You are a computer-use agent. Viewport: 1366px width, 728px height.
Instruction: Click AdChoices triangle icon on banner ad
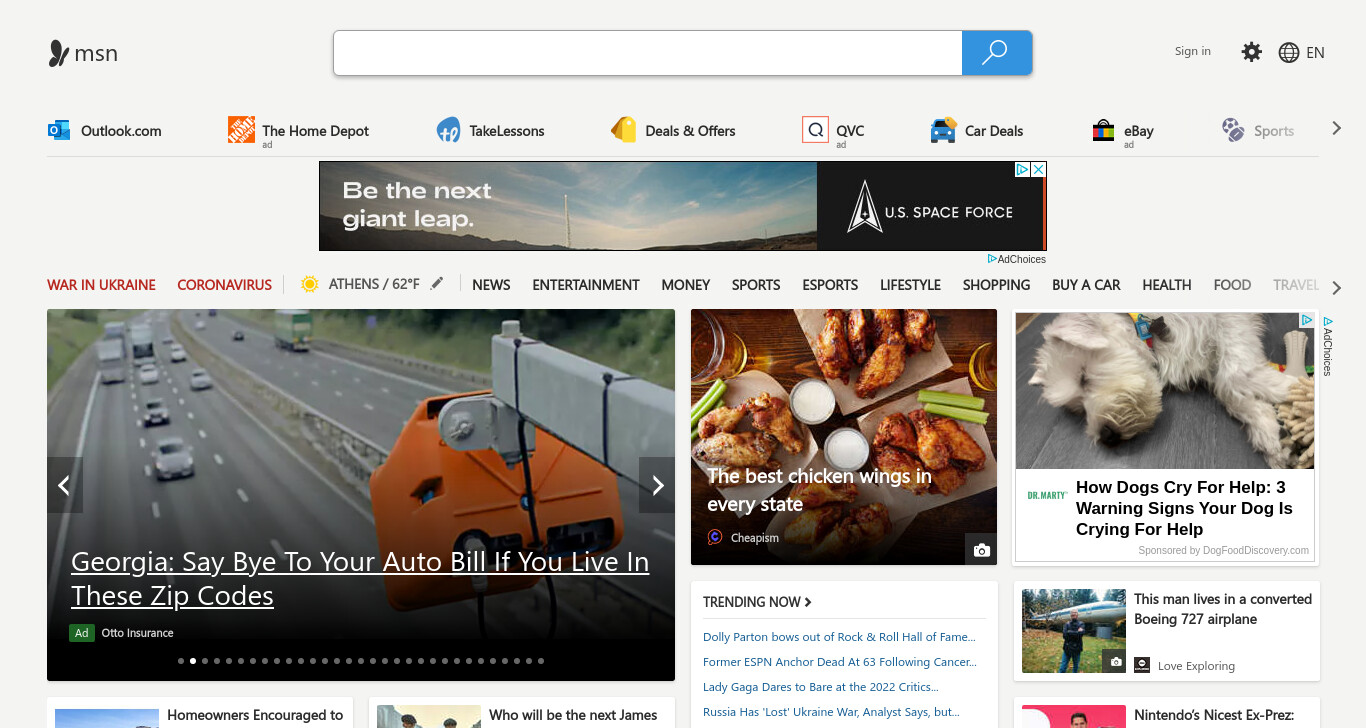(x=1023, y=170)
